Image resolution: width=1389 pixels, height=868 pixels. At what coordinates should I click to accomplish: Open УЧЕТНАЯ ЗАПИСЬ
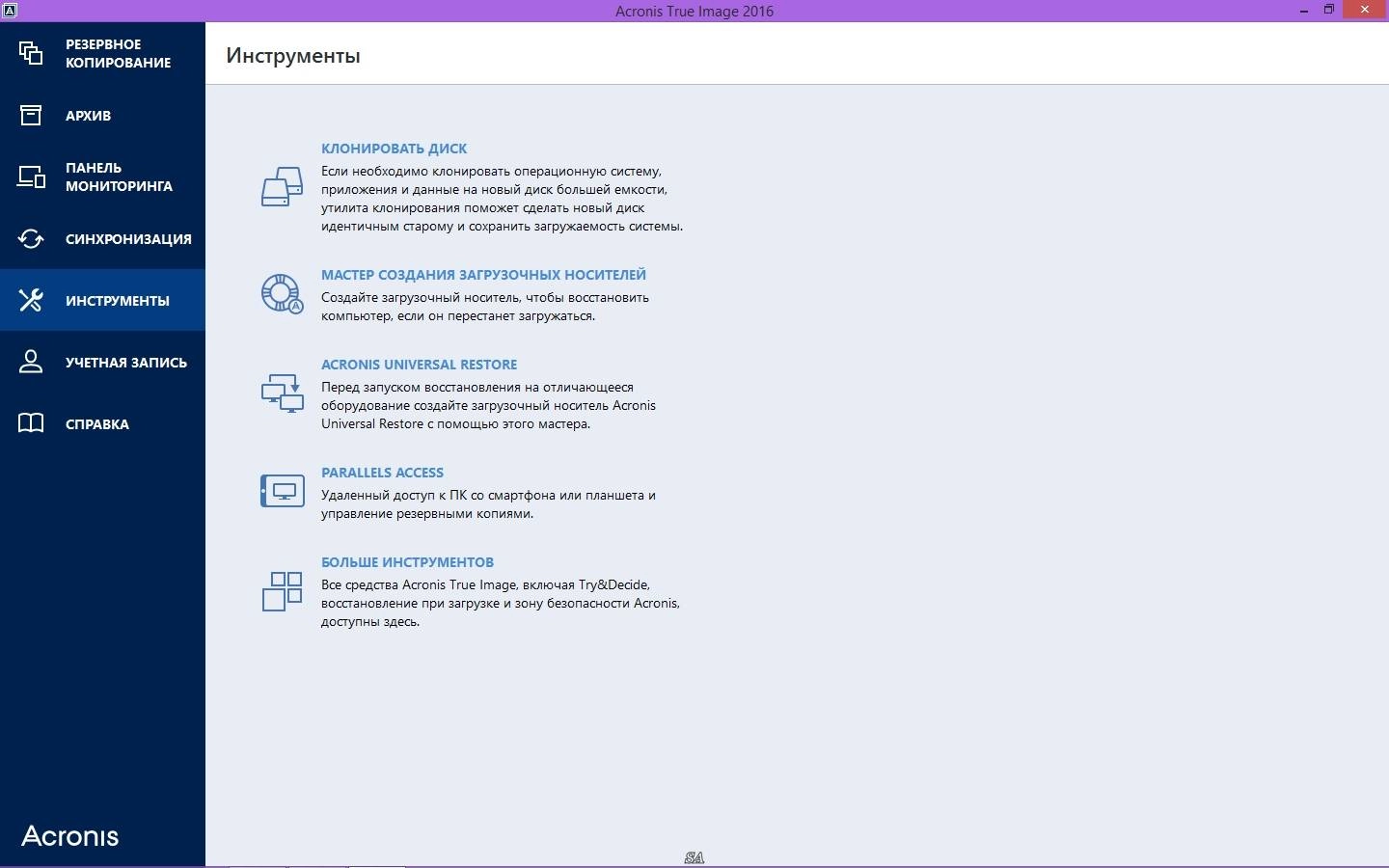click(102, 362)
